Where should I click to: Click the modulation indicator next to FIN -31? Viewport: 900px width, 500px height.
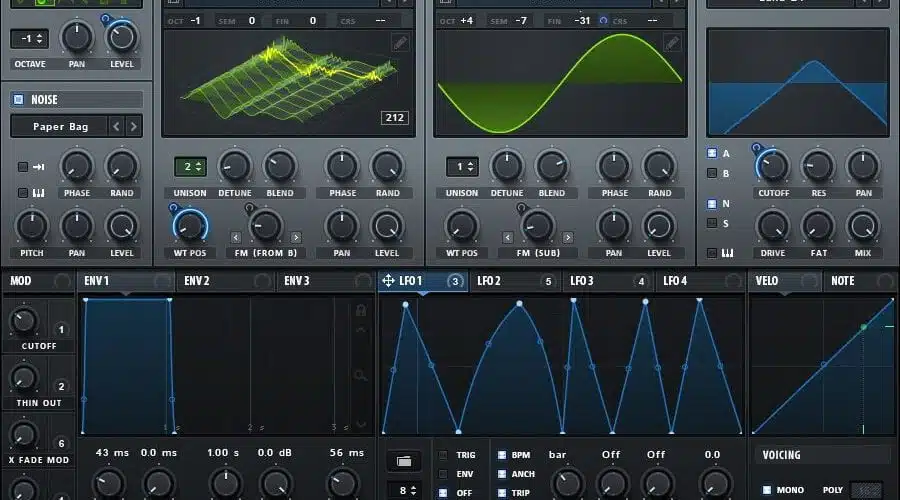[603, 21]
